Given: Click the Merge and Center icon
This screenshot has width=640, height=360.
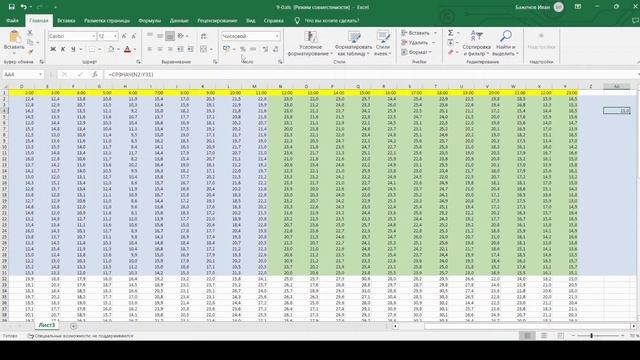Looking at the screenshot, I should tap(204, 49).
